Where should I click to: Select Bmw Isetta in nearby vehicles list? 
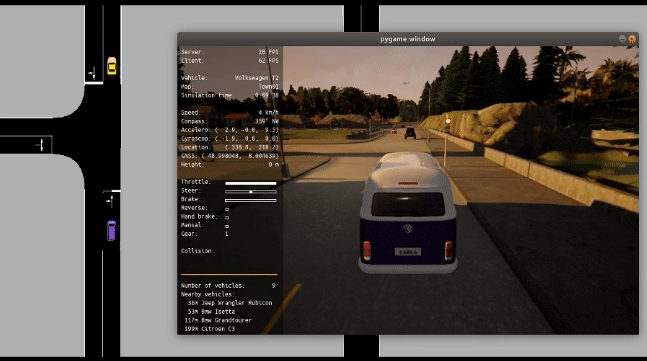click(211, 311)
